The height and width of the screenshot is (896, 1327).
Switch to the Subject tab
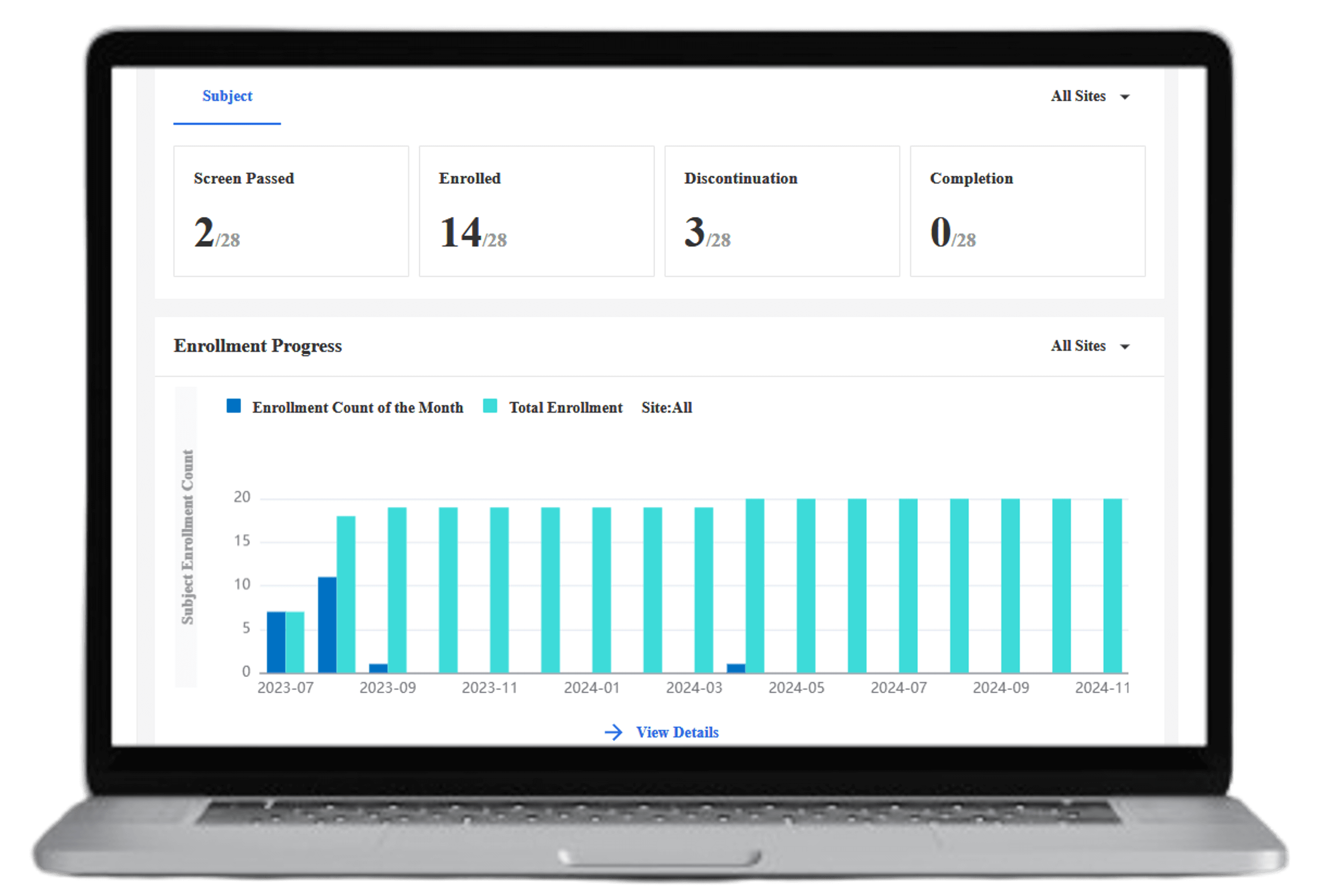pos(227,96)
